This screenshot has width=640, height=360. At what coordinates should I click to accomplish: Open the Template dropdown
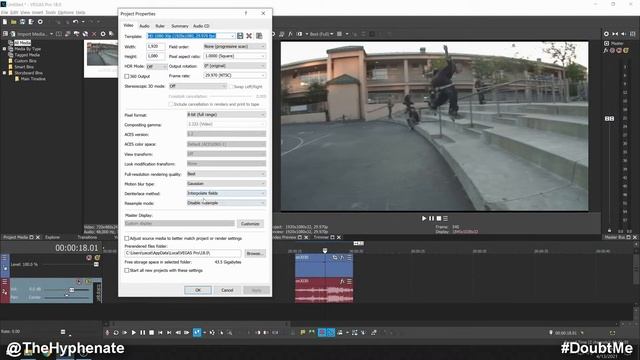(x=233, y=36)
